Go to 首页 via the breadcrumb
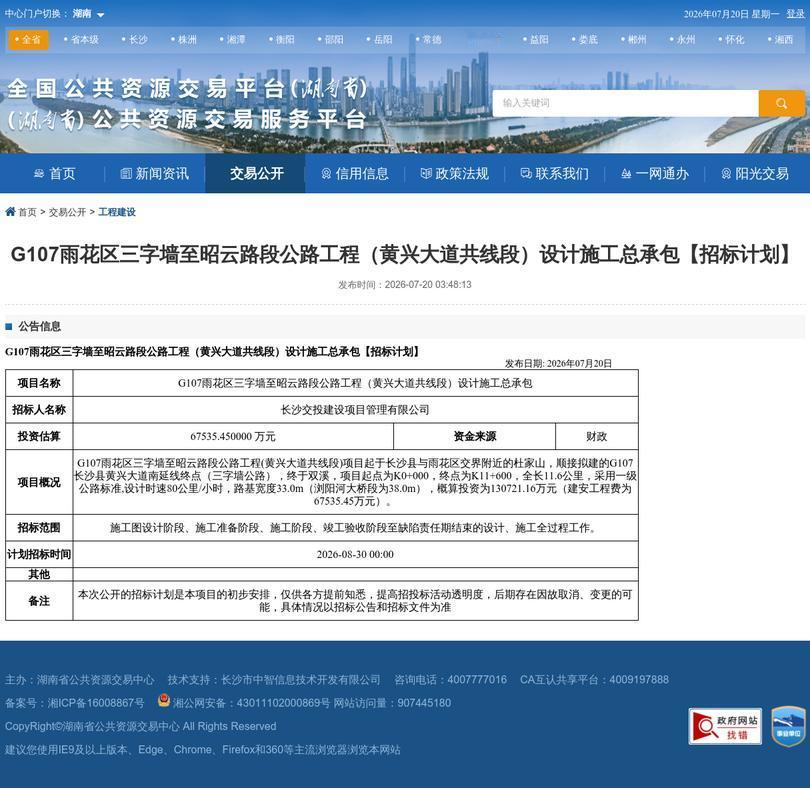This screenshot has height=788, width=810. (27, 212)
